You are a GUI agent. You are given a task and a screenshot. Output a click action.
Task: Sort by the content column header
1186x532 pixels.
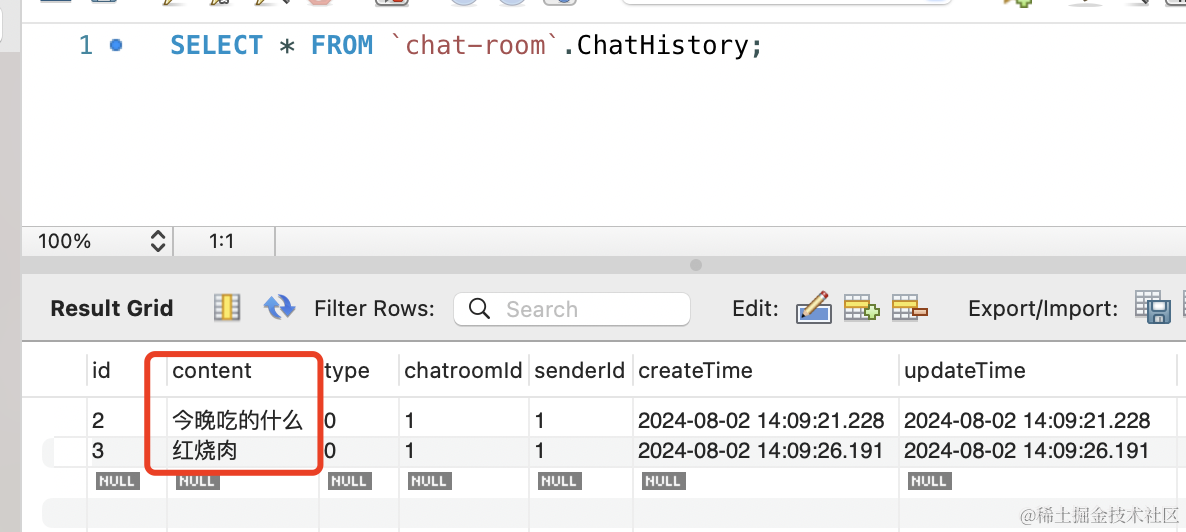pyautogui.click(x=212, y=371)
